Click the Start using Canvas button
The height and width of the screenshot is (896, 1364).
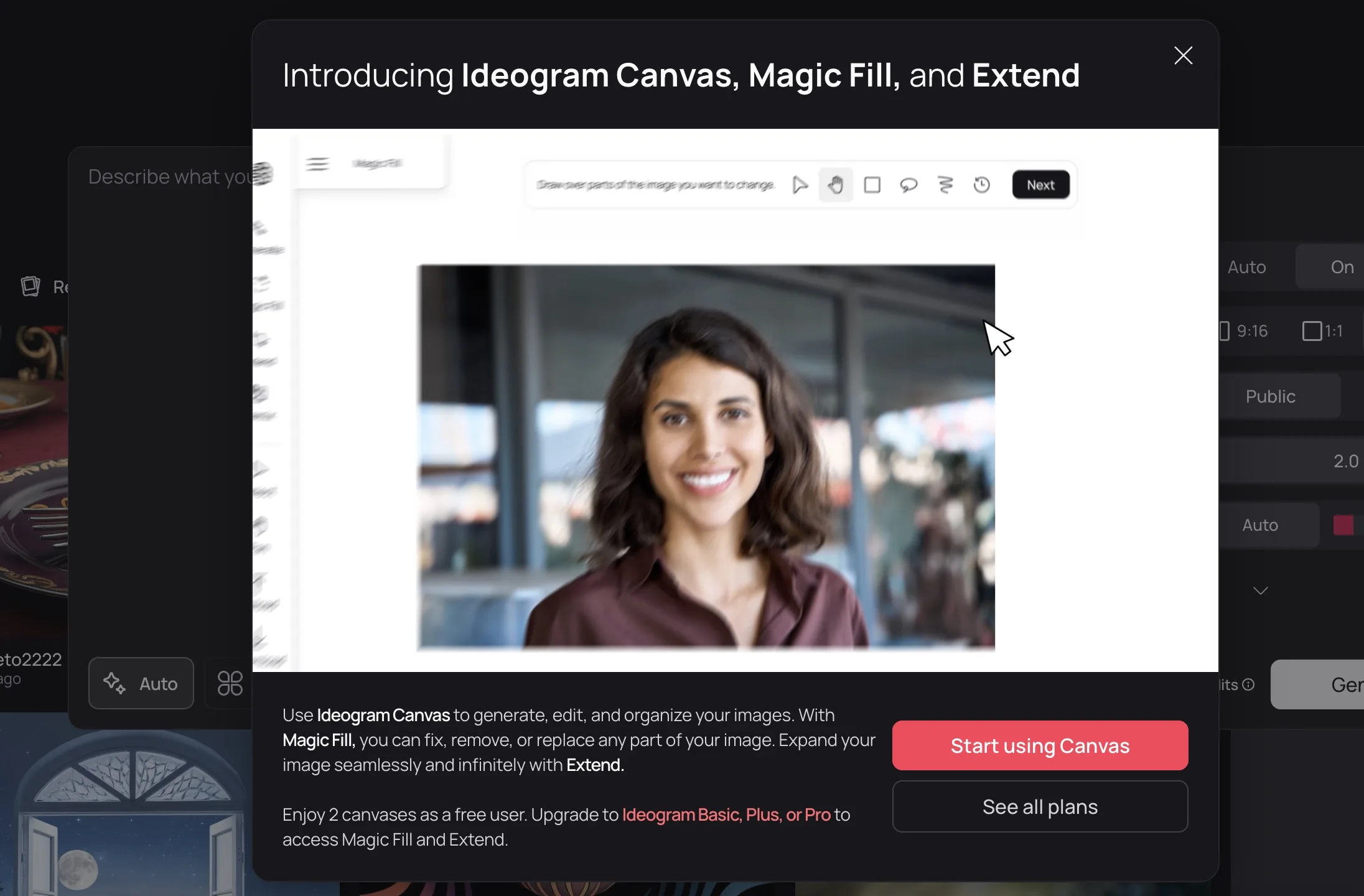coord(1039,745)
